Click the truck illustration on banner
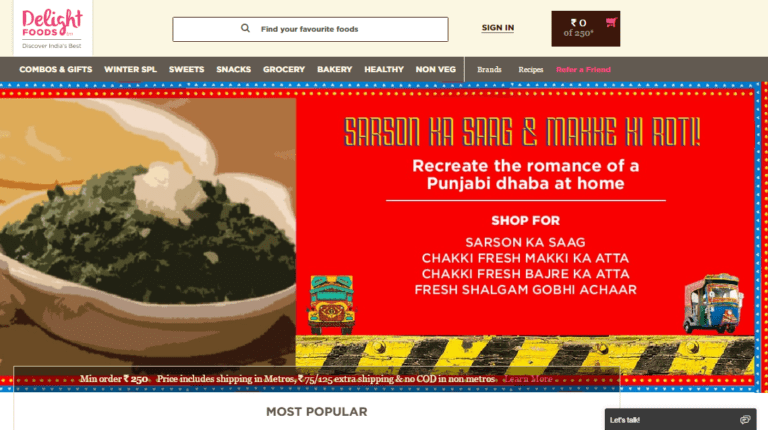Image resolution: width=768 pixels, height=430 pixels. [x=331, y=305]
